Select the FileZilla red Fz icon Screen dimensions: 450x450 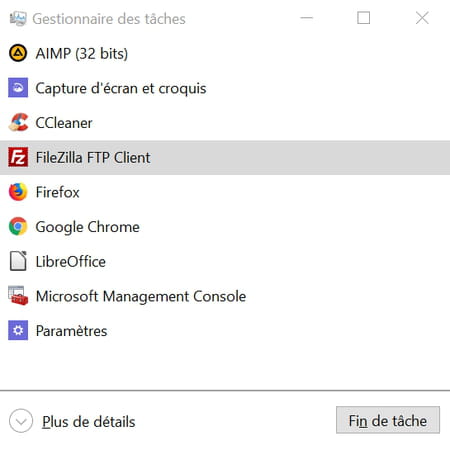coord(18,157)
